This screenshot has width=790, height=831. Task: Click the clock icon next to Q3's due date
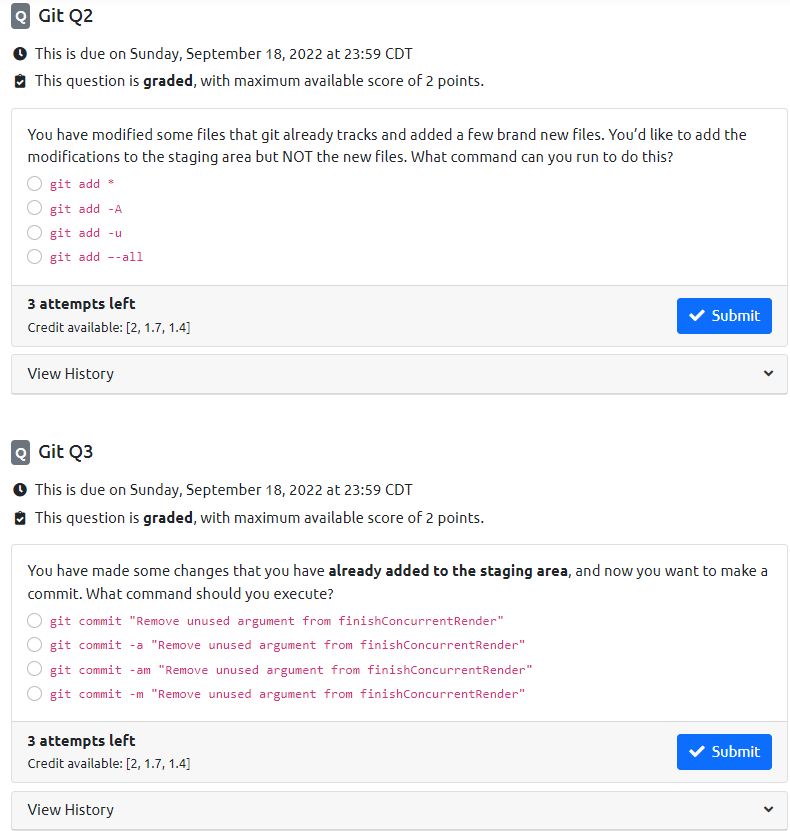(20, 490)
